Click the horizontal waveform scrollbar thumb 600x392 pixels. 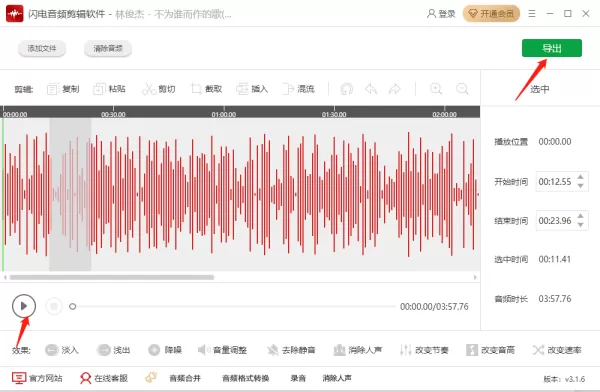(x=112, y=277)
